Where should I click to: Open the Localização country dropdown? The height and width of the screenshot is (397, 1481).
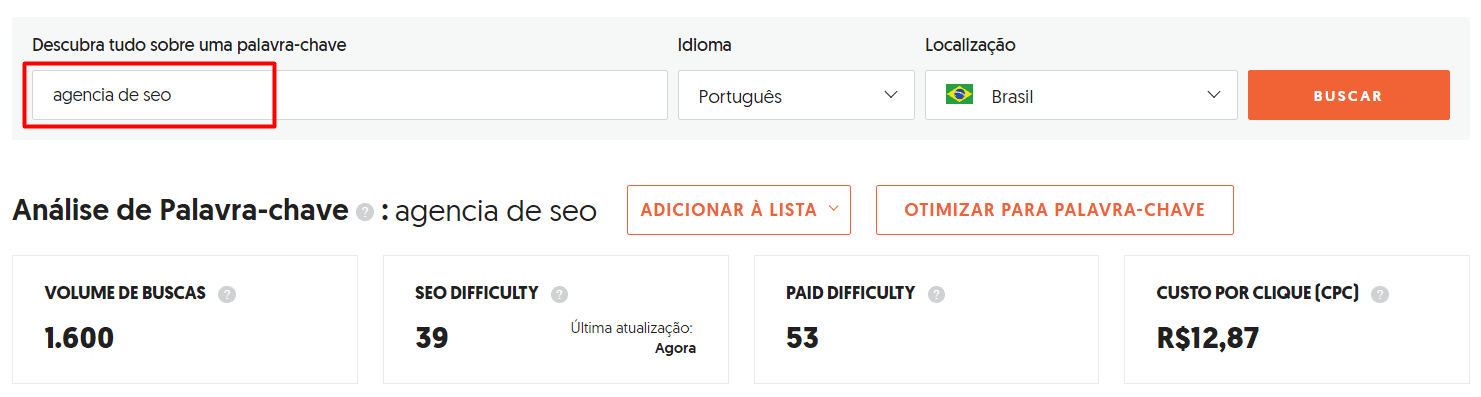pyautogui.click(x=1081, y=95)
